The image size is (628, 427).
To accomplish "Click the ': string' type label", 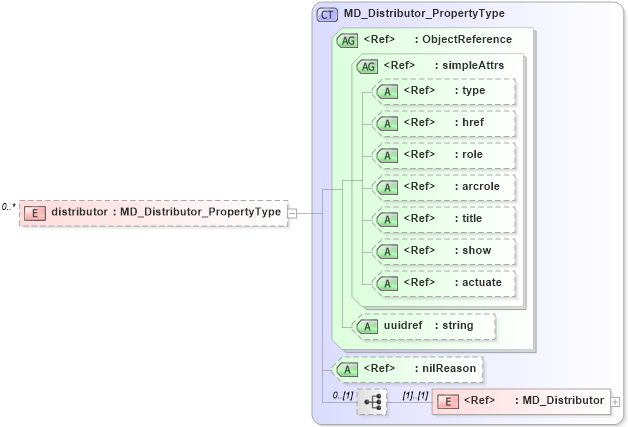I will 454,325.
